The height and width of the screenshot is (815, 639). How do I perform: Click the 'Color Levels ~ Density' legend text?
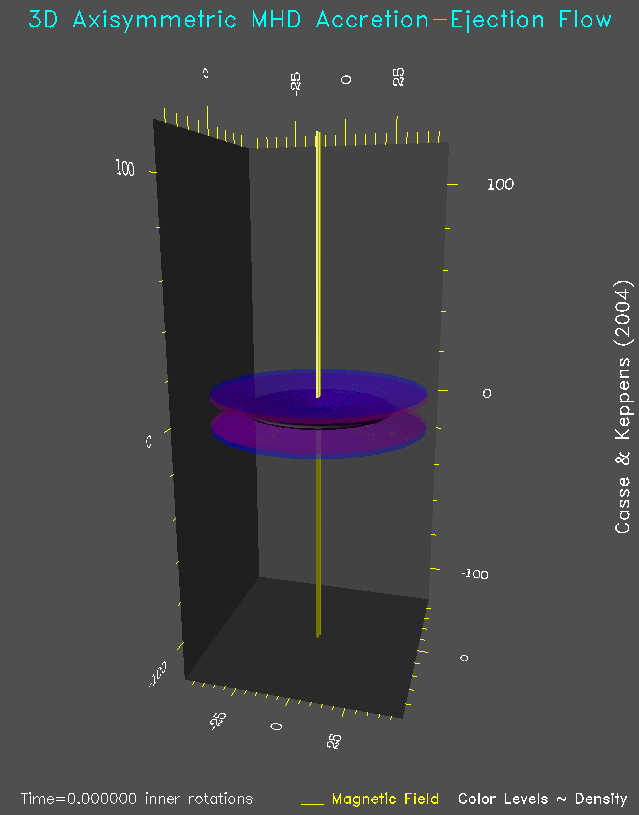pyautogui.click(x=542, y=798)
